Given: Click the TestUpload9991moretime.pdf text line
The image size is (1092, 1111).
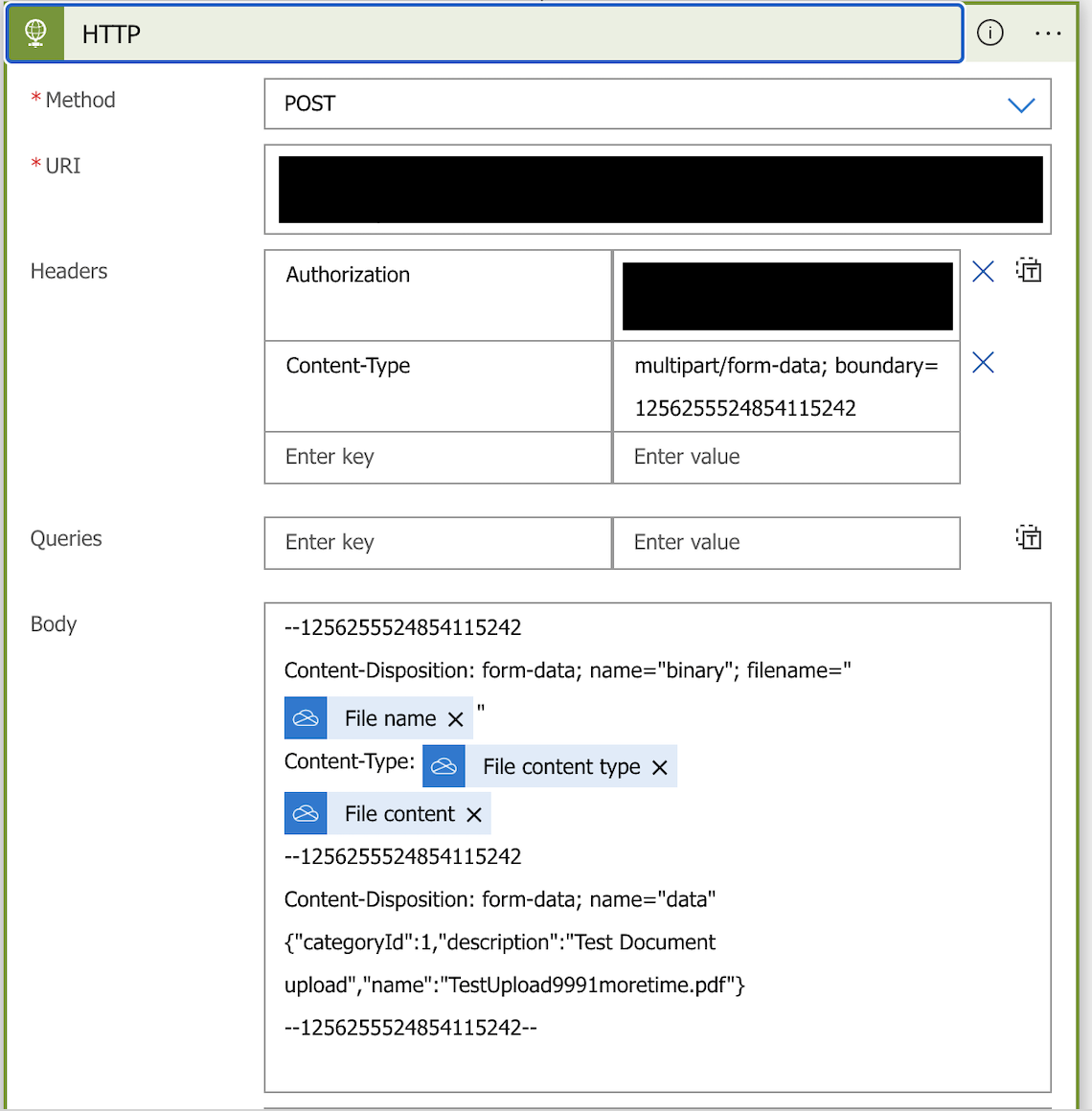Looking at the screenshot, I should pyautogui.click(x=514, y=985).
